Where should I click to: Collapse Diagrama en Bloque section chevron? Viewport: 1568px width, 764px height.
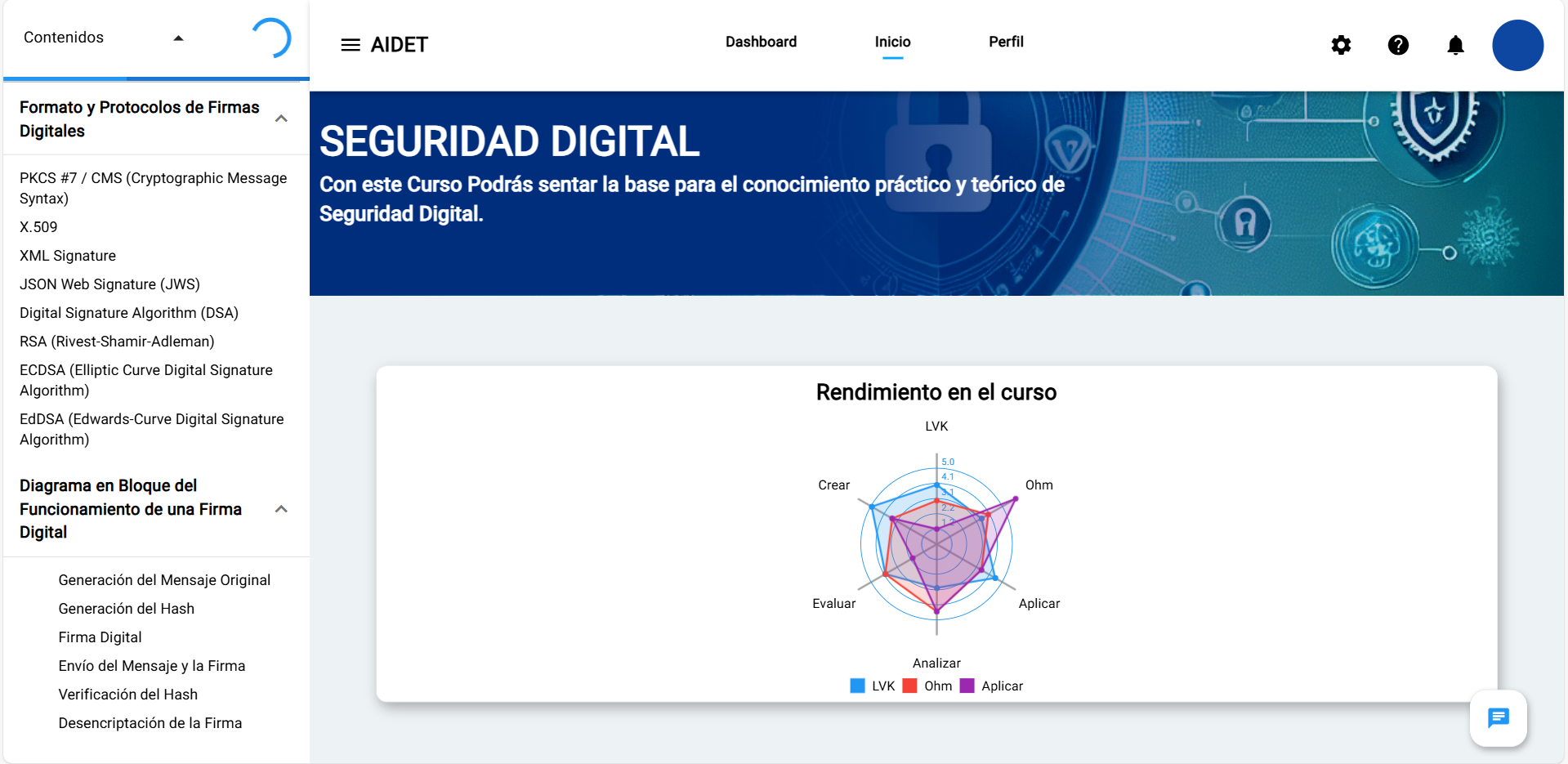pos(281,509)
